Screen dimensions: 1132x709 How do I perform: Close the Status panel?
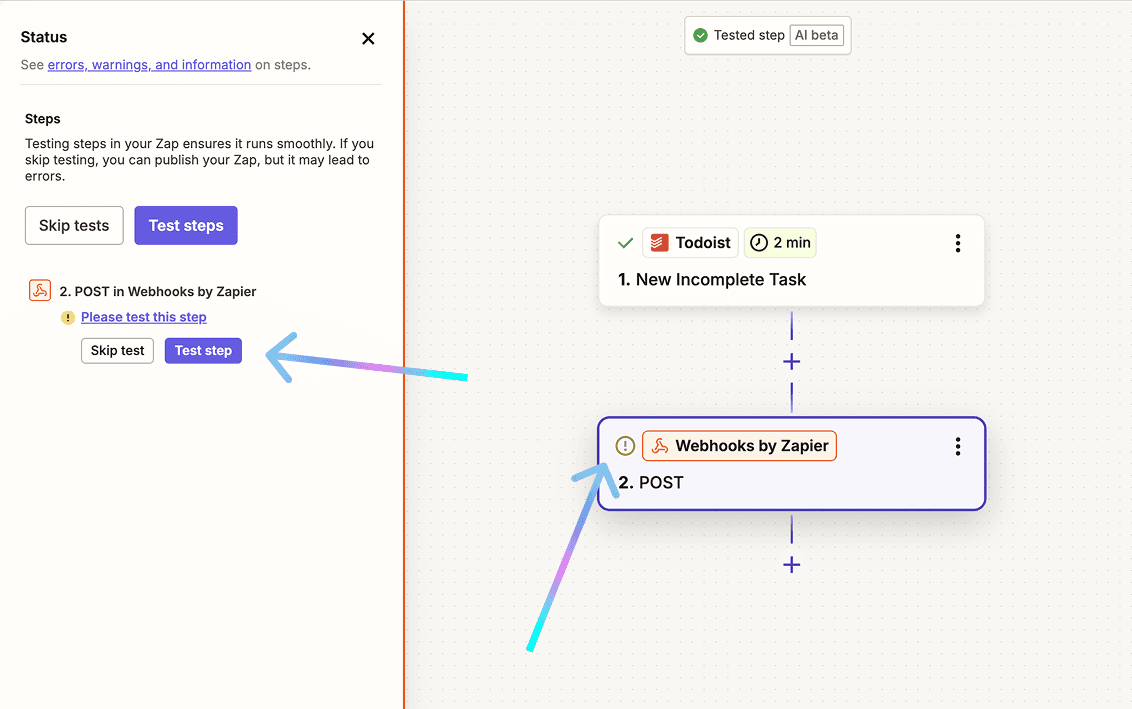tap(368, 39)
